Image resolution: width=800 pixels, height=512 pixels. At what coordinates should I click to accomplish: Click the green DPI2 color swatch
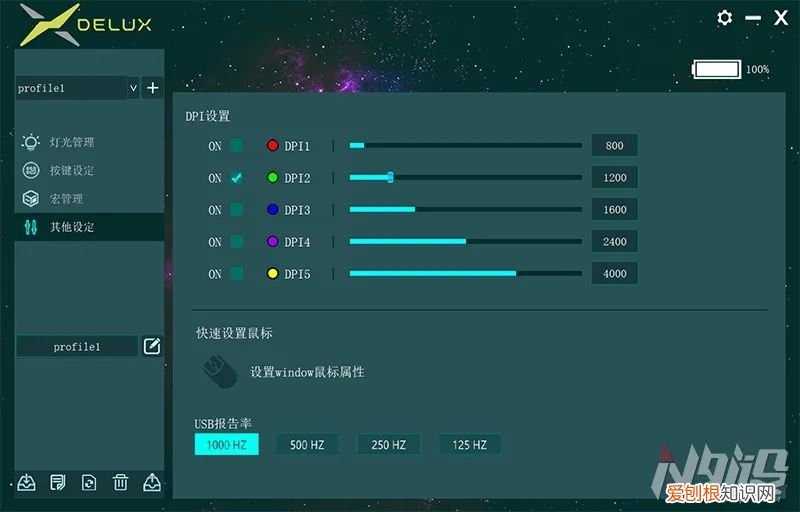click(x=272, y=177)
